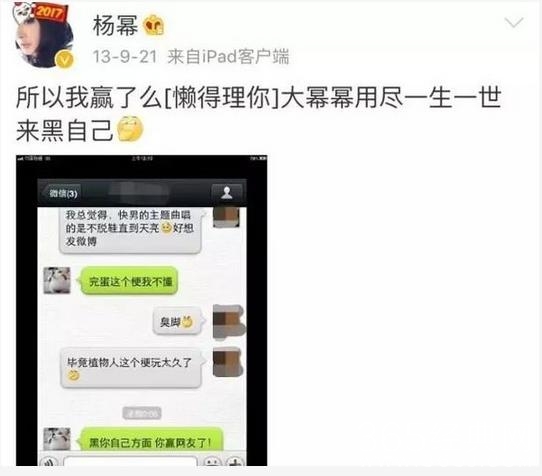Open the post options chevron menu

coord(514,23)
